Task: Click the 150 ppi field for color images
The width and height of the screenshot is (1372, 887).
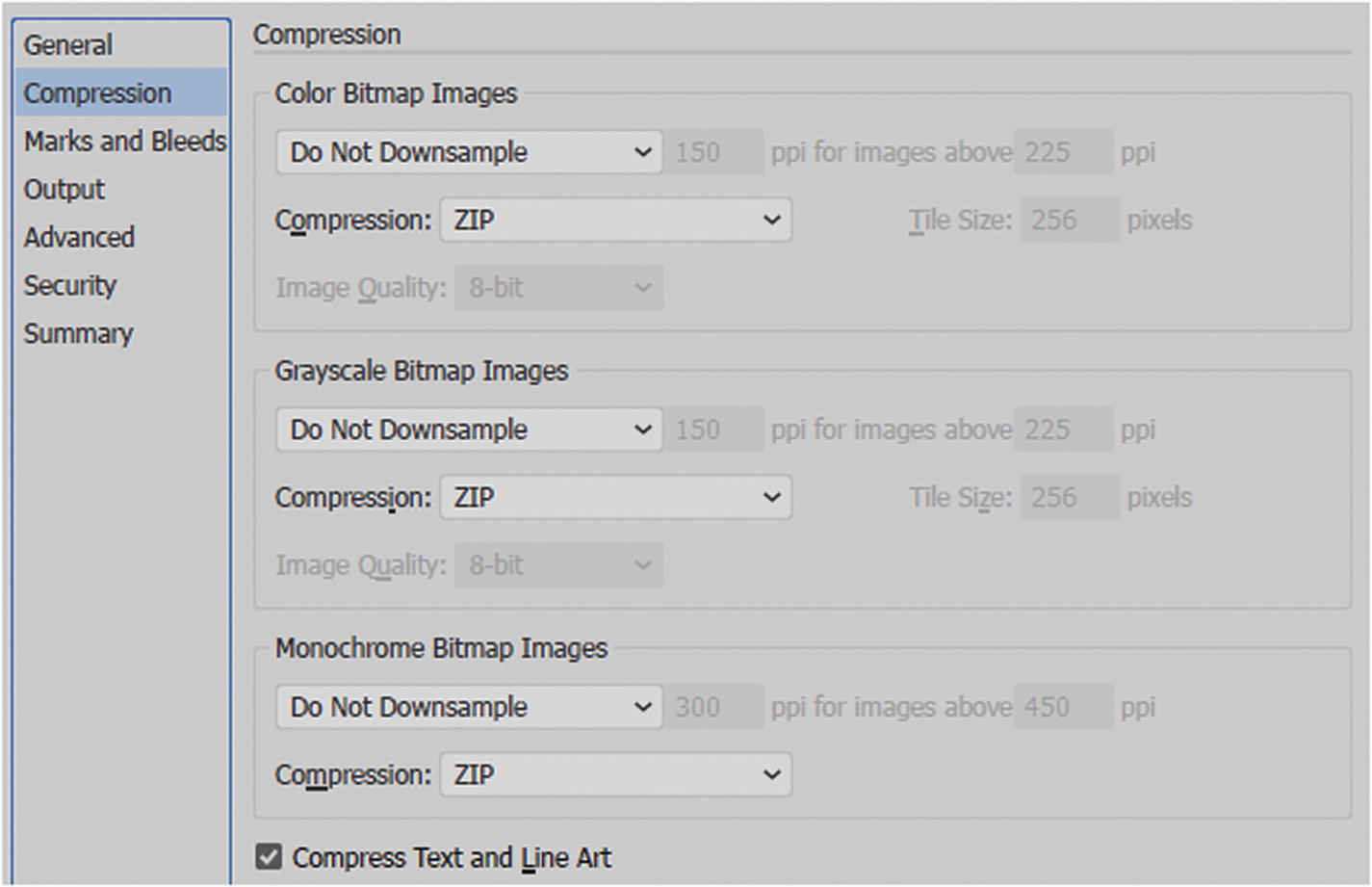Action: (712, 151)
